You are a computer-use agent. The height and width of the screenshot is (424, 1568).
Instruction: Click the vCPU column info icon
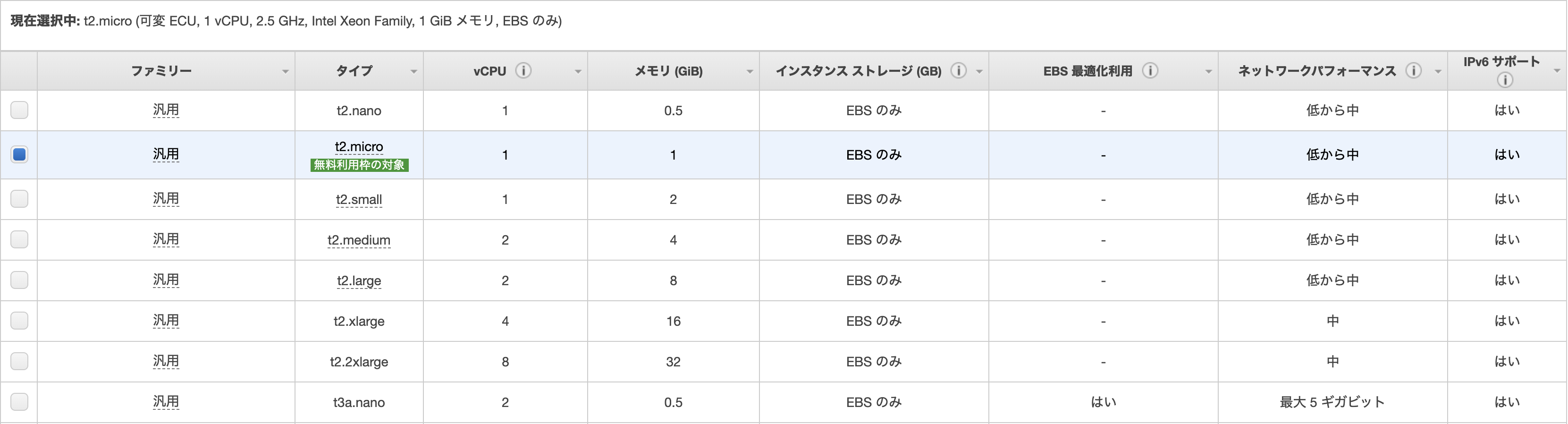tap(523, 71)
